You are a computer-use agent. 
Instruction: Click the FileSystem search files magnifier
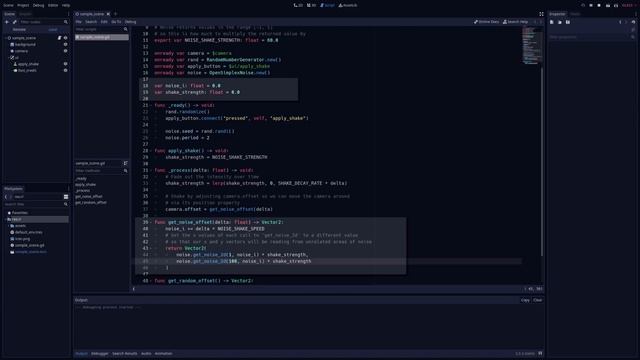66,204
